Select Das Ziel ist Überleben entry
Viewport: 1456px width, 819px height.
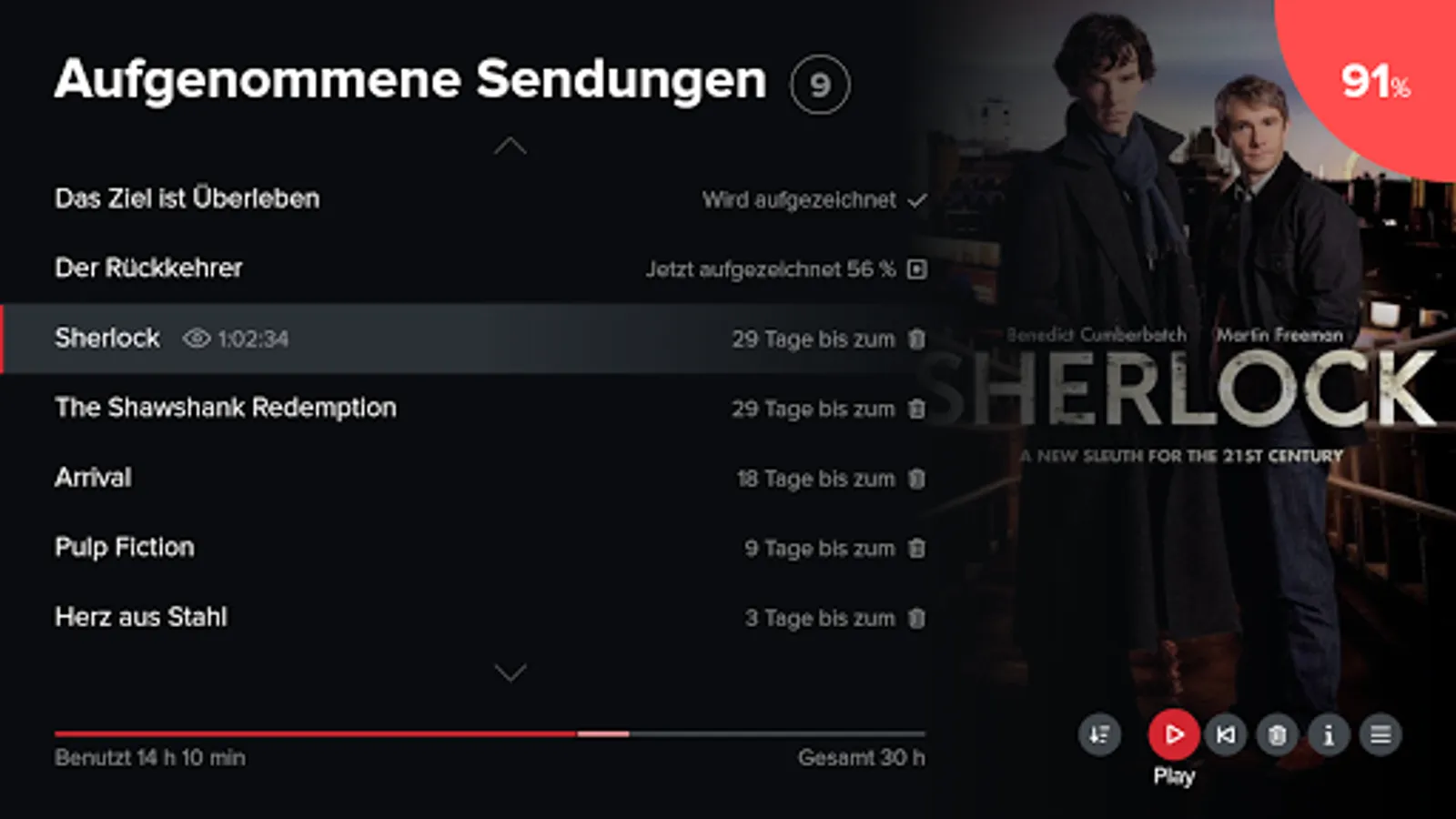tap(464, 198)
